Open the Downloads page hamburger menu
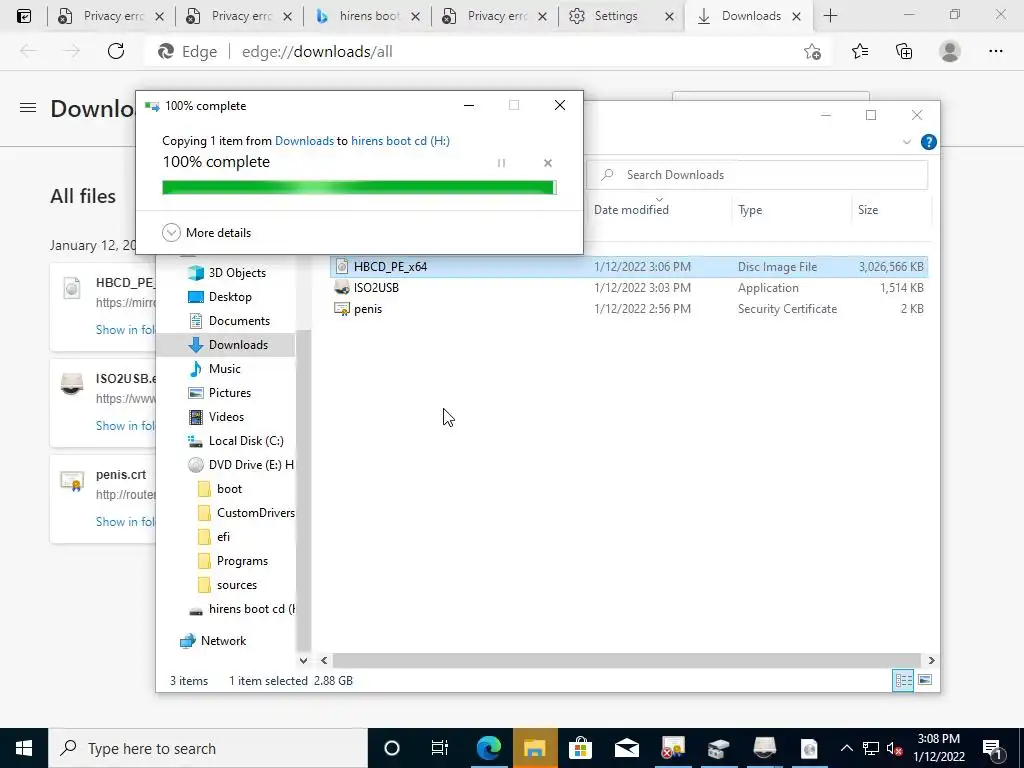This screenshot has width=1024, height=768. (28, 108)
